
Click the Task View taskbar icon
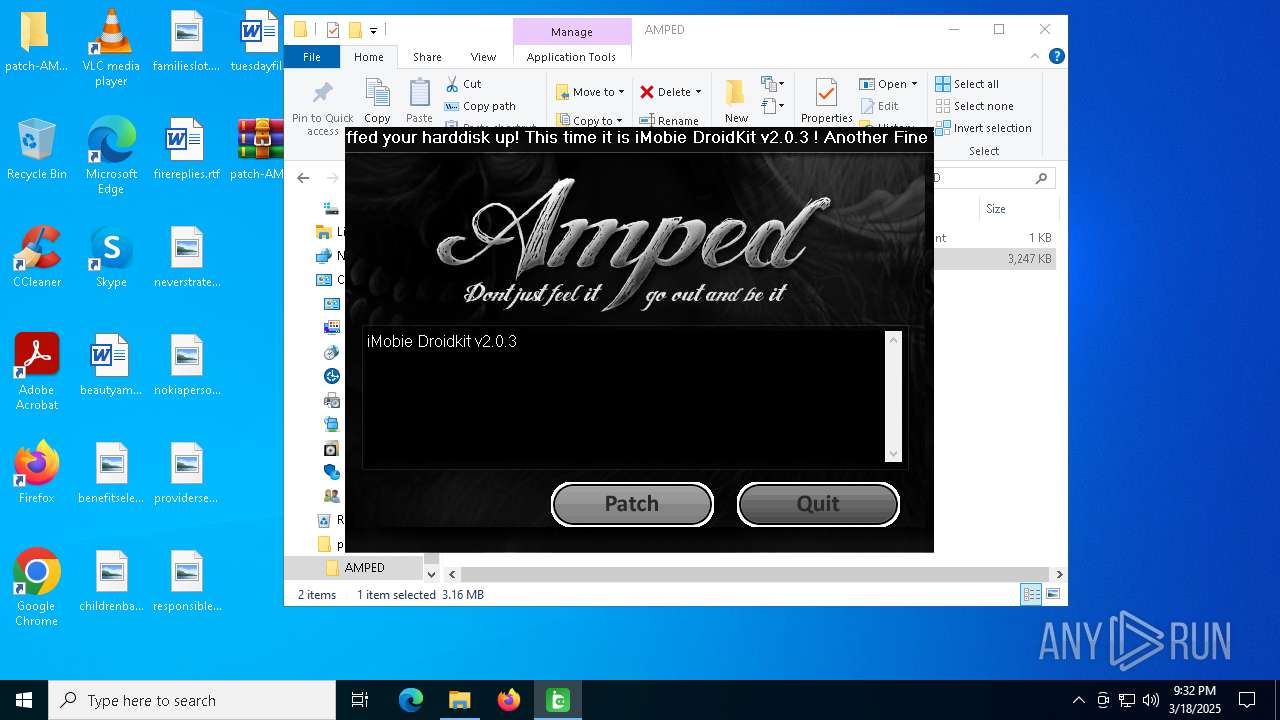click(360, 700)
